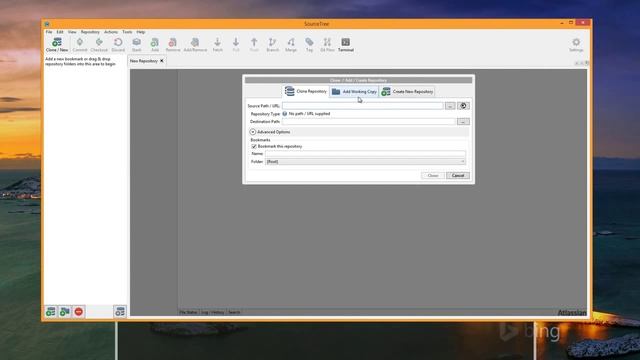
Task: Open the Actions menu
Action: tap(111, 32)
